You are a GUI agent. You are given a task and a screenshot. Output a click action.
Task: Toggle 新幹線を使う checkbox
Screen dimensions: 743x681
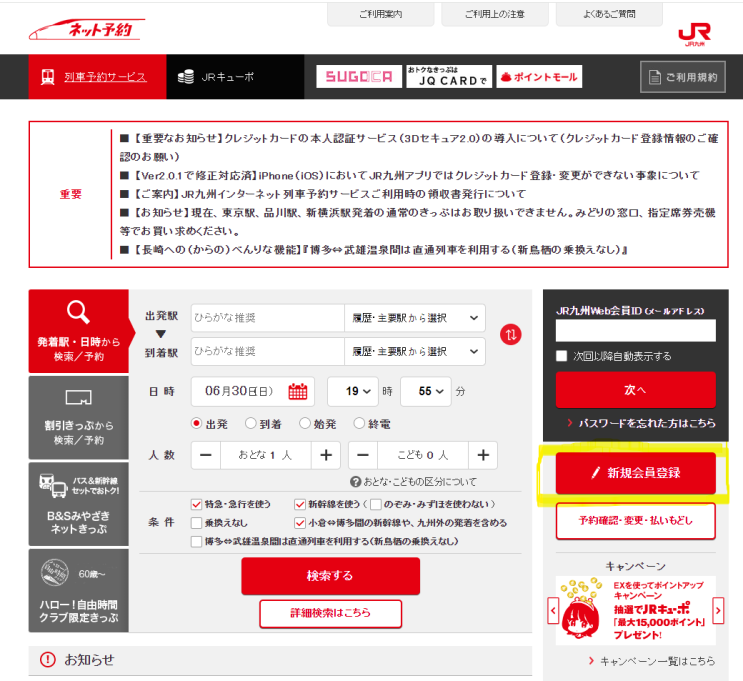coord(299,504)
